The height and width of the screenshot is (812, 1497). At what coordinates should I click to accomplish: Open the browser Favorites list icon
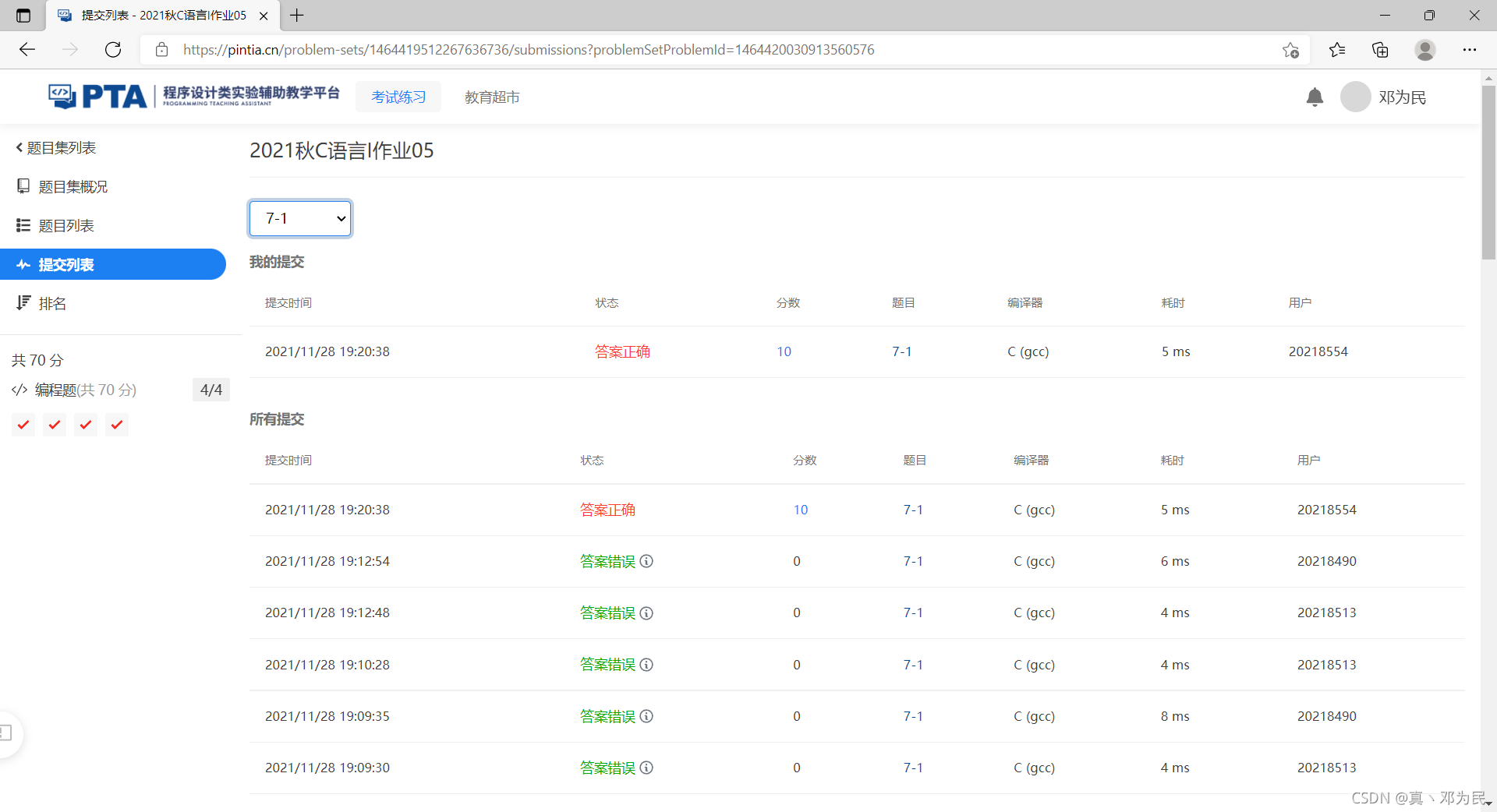(x=1337, y=50)
